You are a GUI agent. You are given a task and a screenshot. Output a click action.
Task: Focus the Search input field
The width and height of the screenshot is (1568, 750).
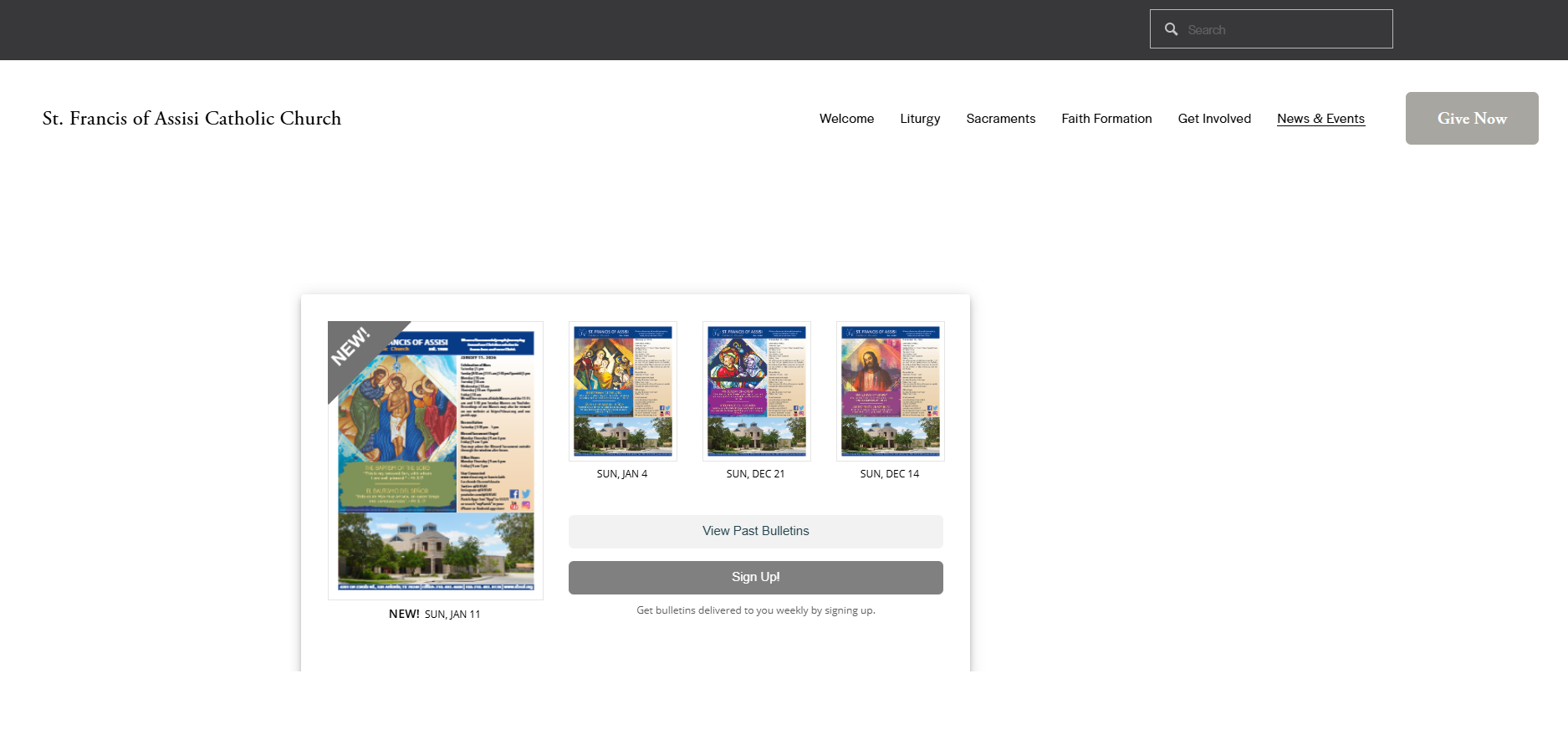pyautogui.click(x=1271, y=29)
